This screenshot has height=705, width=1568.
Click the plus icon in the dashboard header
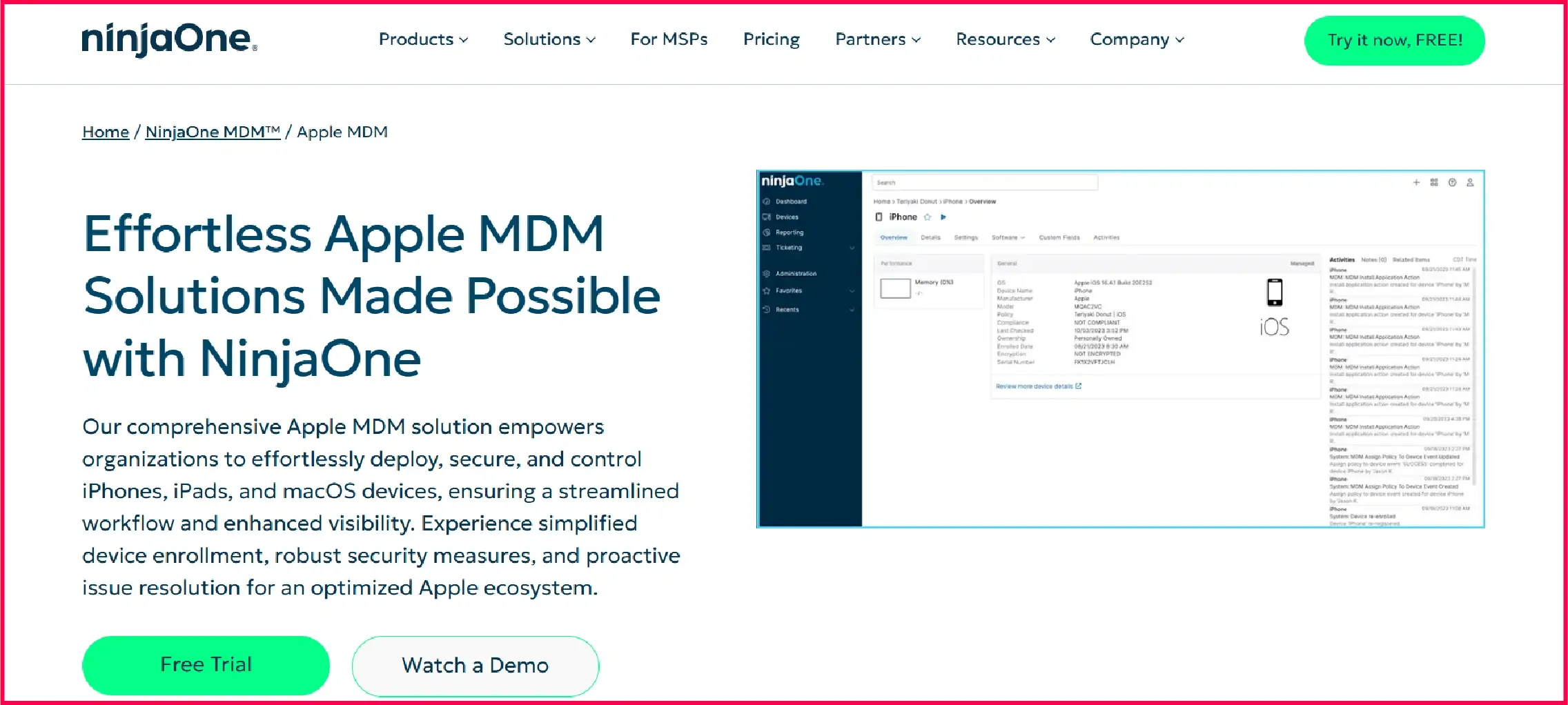click(x=1416, y=182)
